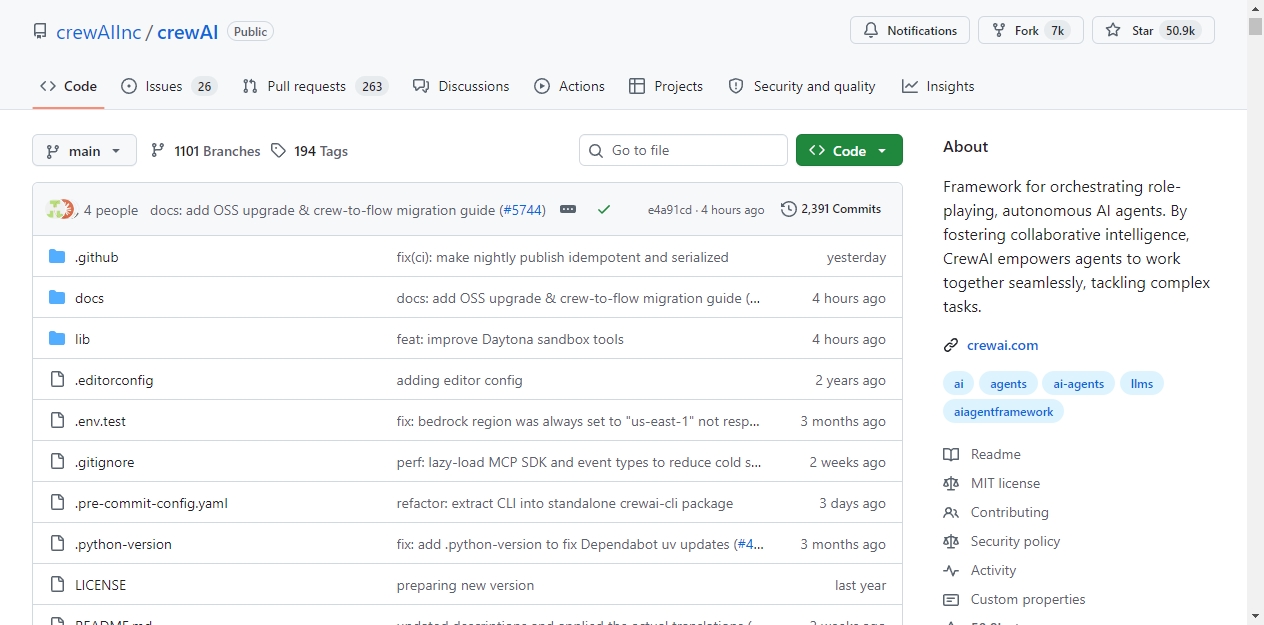Click the file icon beside .gitignore
This screenshot has height=625, width=1264.
[x=57, y=462]
